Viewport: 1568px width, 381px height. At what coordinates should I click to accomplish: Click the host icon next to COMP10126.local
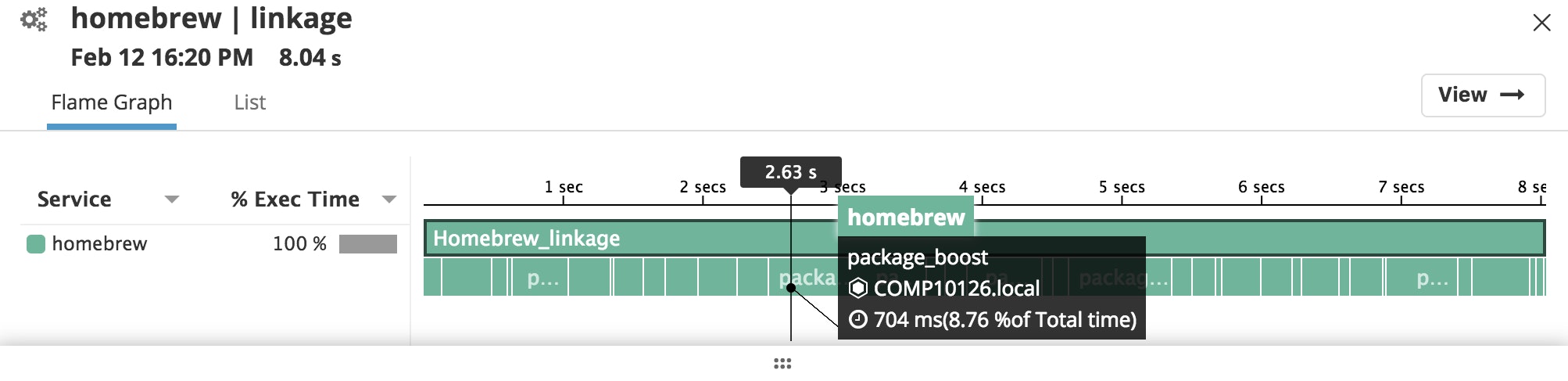tap(858, 289)
